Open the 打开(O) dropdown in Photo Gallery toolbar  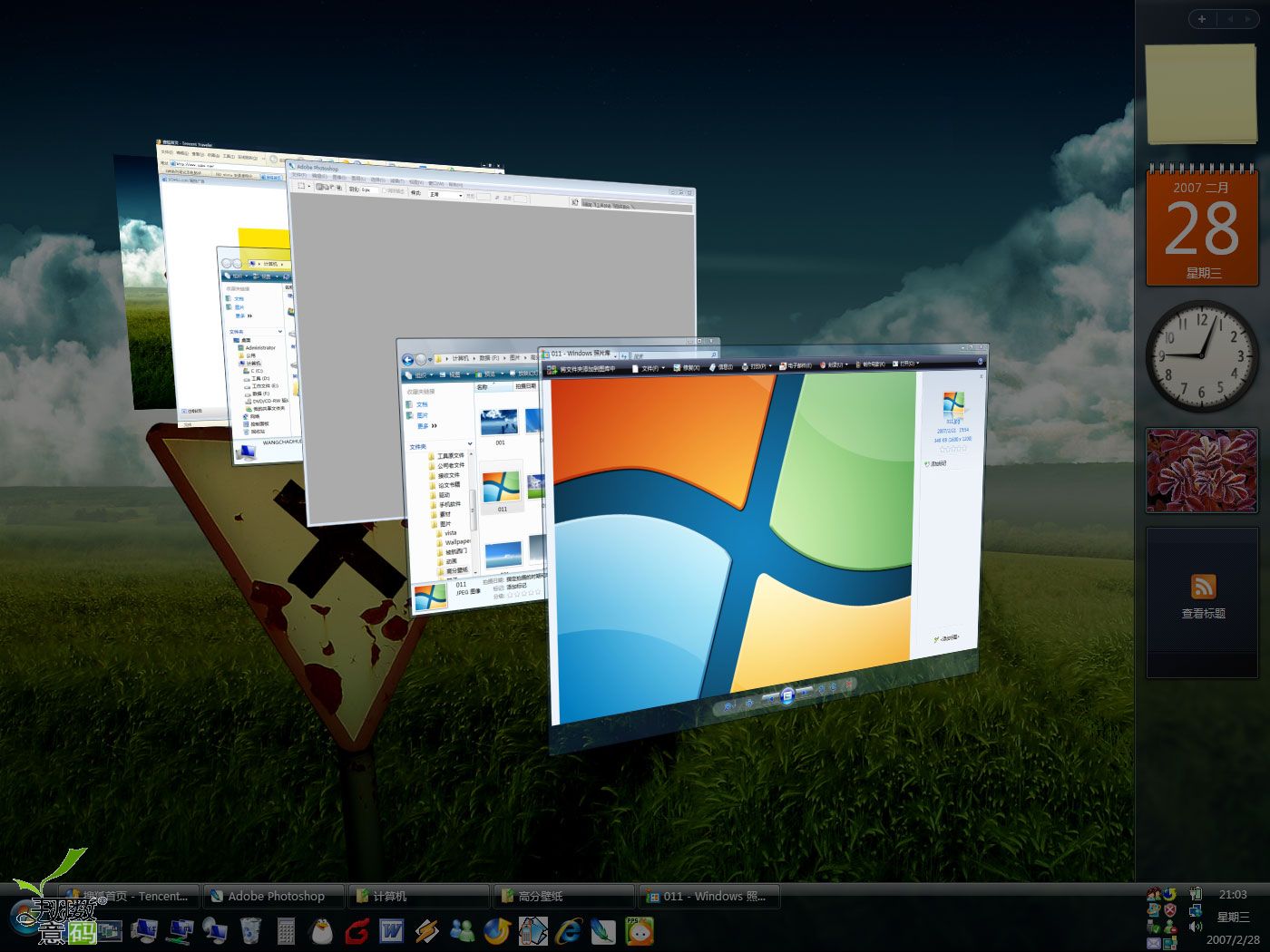tap(905, 364)
